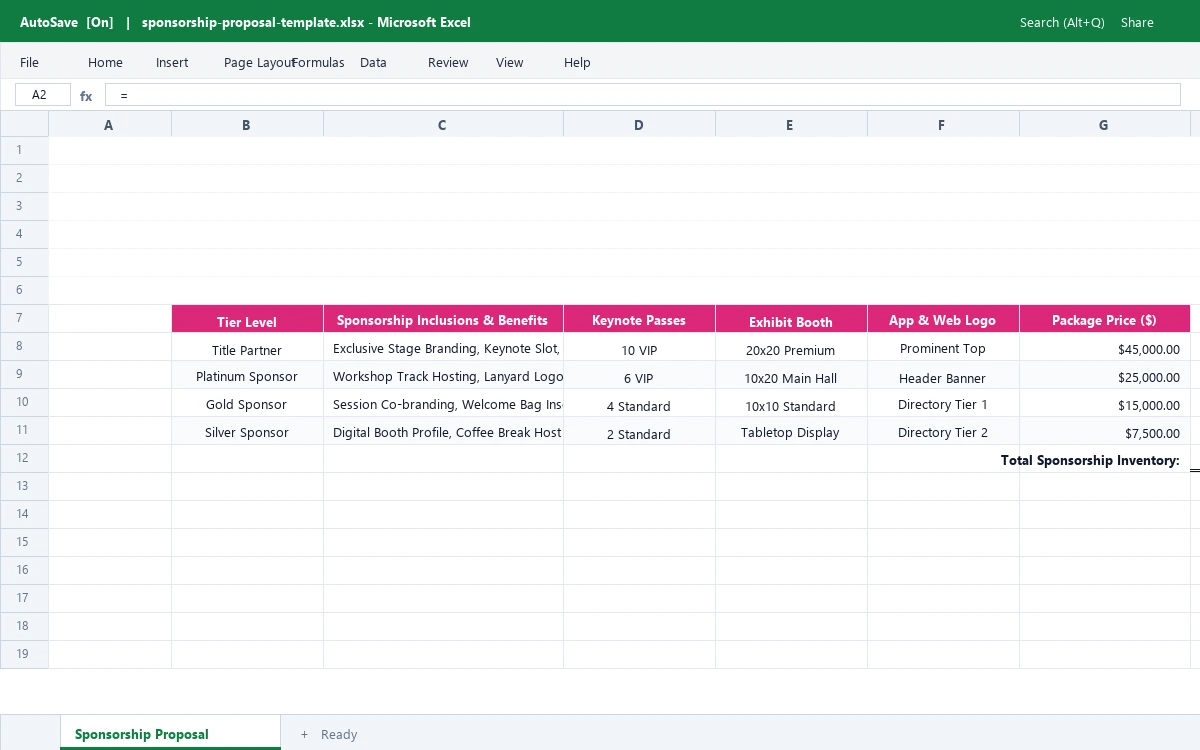Open the Formulas tab

coord(318,62)
